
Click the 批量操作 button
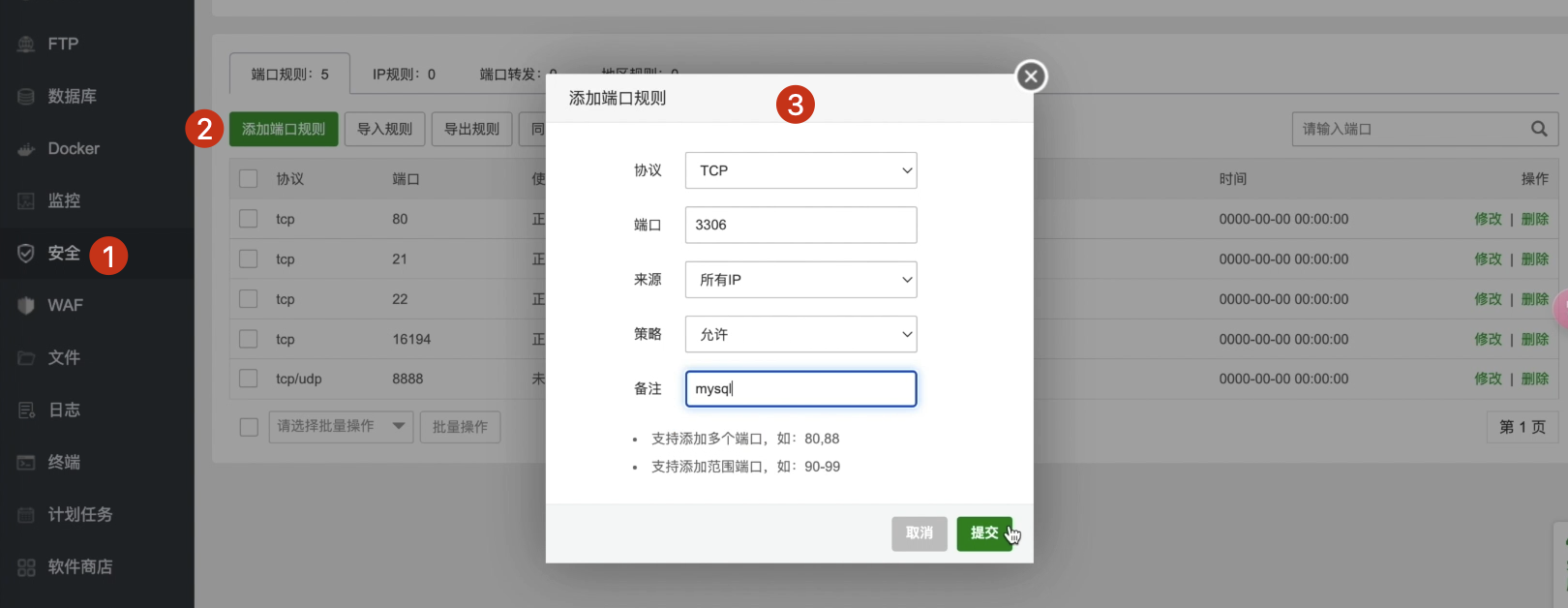click(460, 427)
